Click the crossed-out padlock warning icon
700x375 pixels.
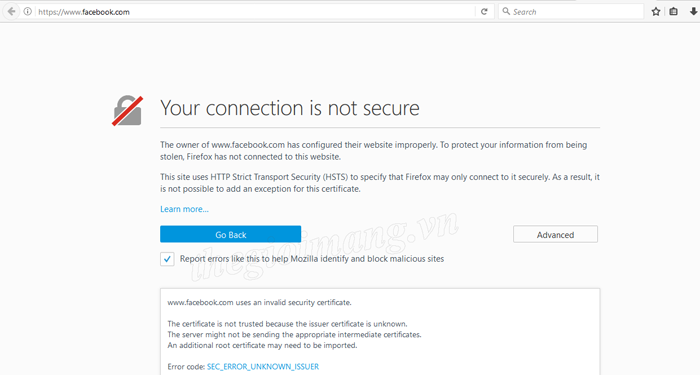(128, 111)
